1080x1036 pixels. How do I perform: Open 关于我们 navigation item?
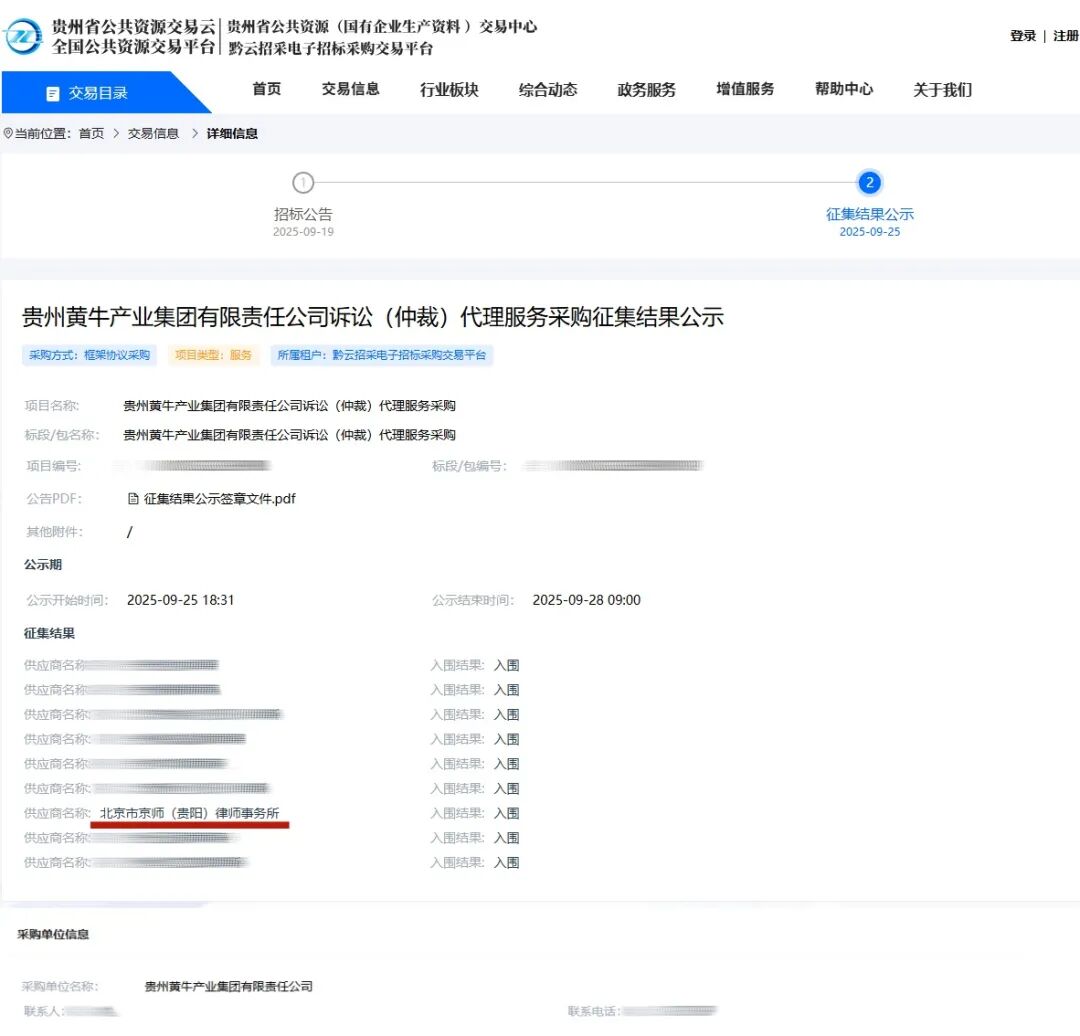coord(942,89)
